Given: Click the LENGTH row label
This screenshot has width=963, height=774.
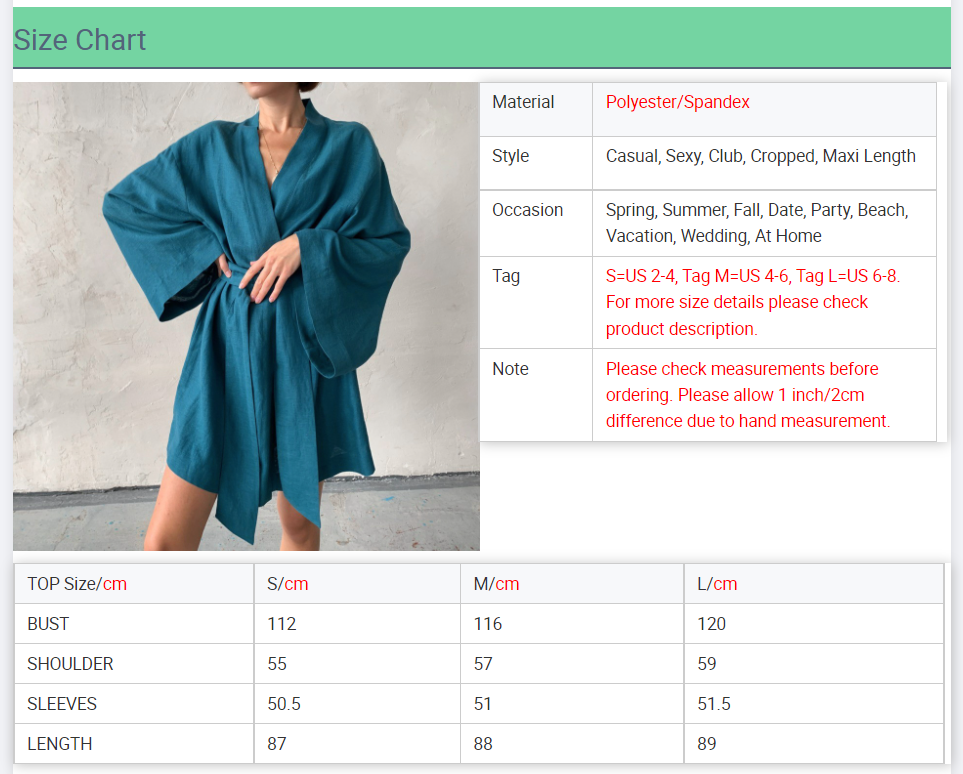Looking at the screenshot, I should point(60,743).
